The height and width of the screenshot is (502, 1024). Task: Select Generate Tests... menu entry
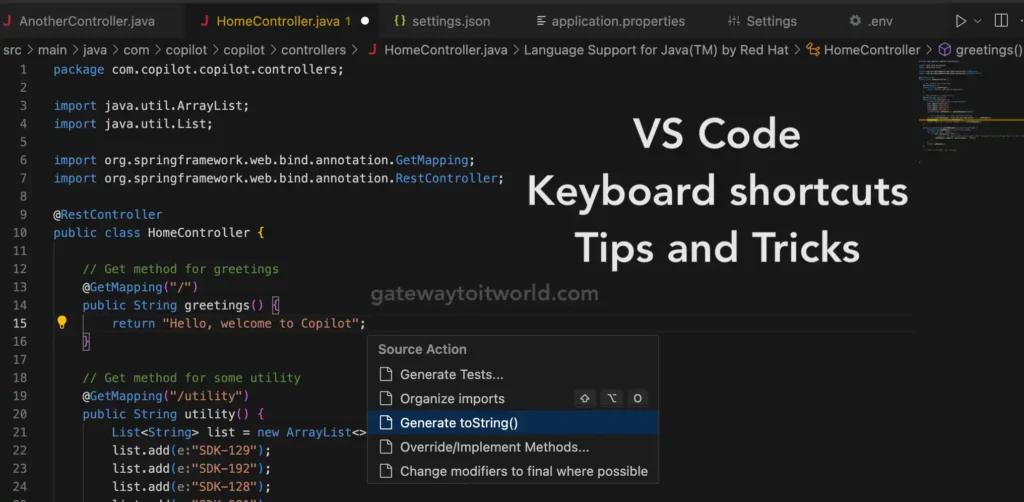[x=451, y=375]
